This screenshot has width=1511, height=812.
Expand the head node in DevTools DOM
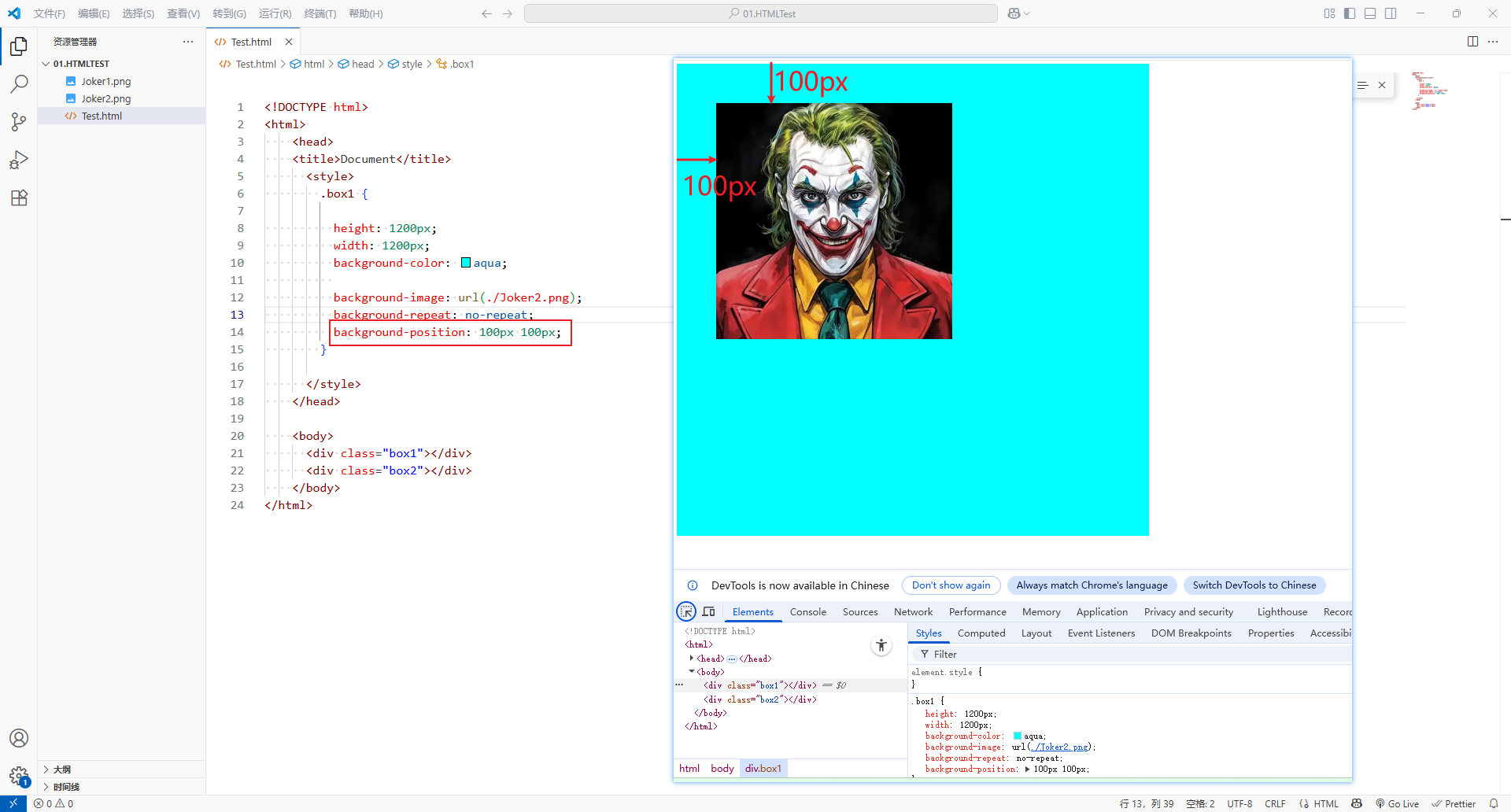click(x=691, y=659)
